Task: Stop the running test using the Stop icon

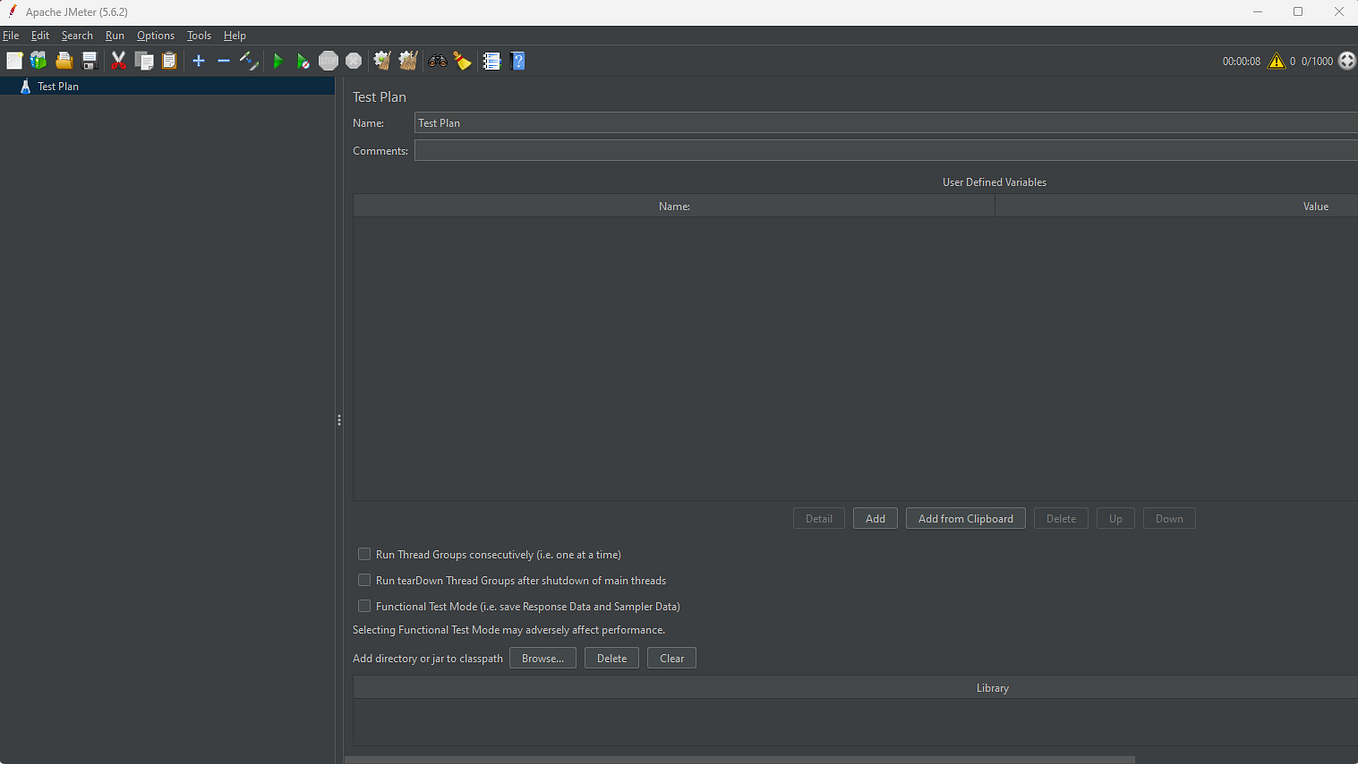Action: coord(328,61)
